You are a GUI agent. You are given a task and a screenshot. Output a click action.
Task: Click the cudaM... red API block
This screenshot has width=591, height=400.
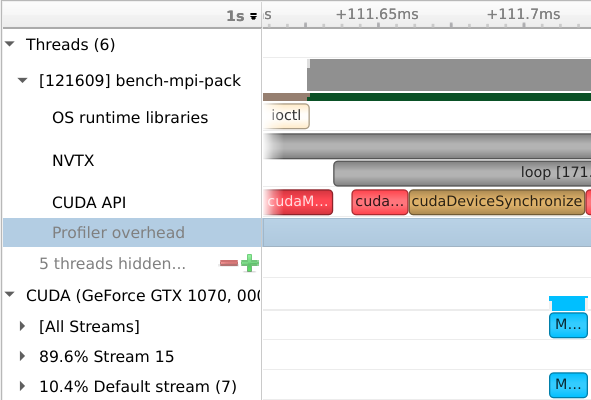point(298,202)
